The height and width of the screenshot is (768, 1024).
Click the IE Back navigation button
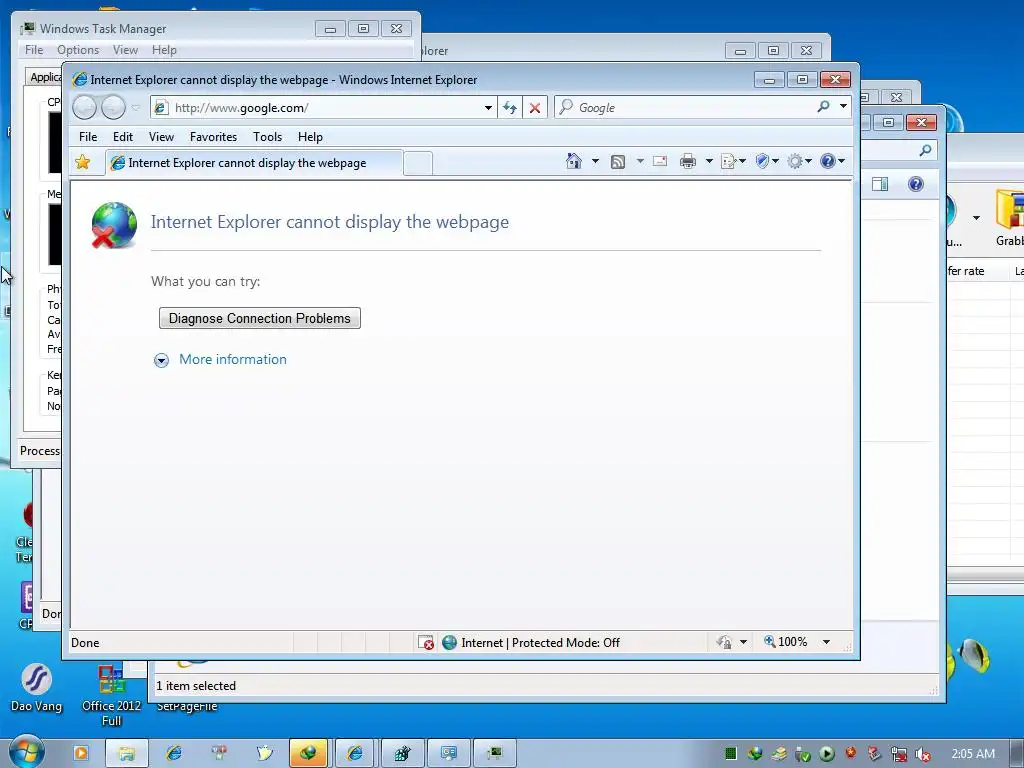pyautogui.click(x=85, y=107)
